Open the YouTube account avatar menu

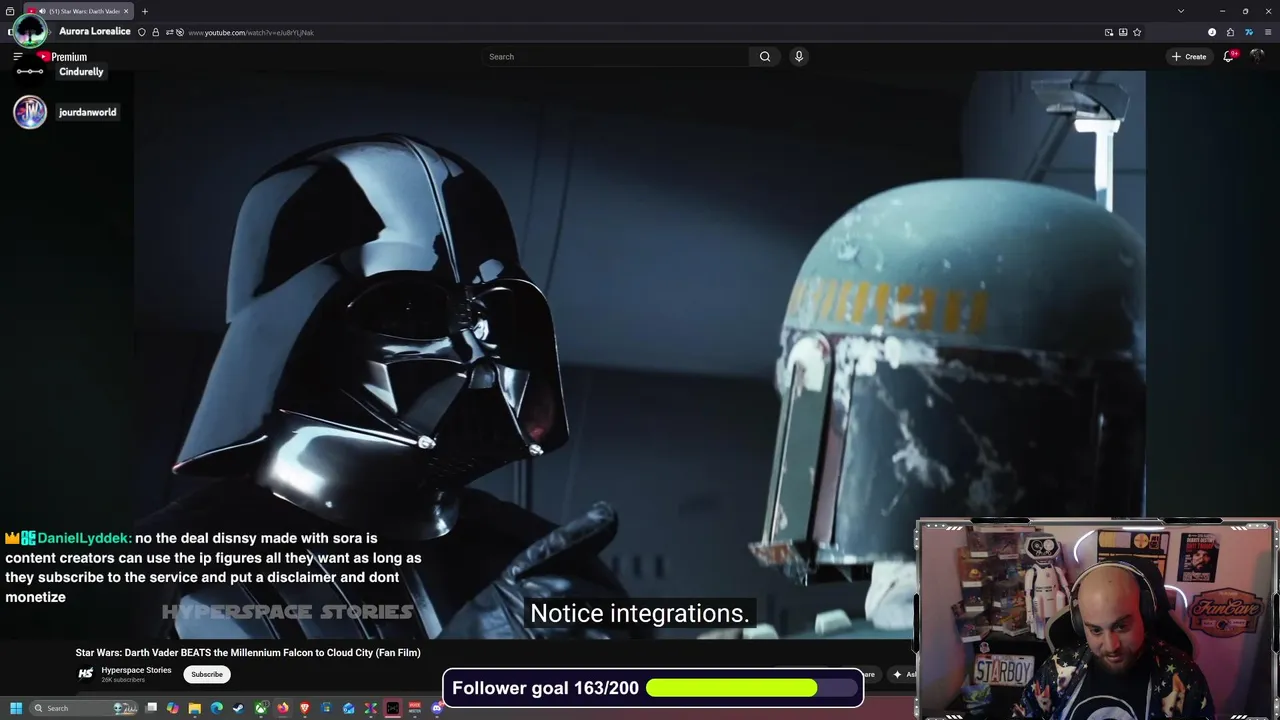[x=1258, y=57]
